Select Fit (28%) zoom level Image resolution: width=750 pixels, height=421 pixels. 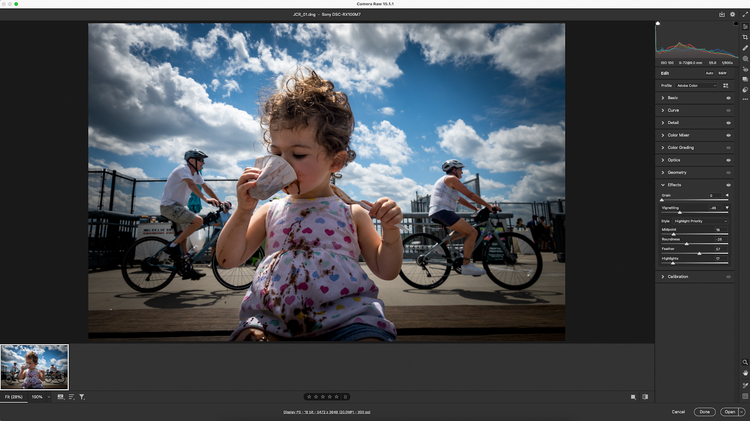[x=14, y=397]
